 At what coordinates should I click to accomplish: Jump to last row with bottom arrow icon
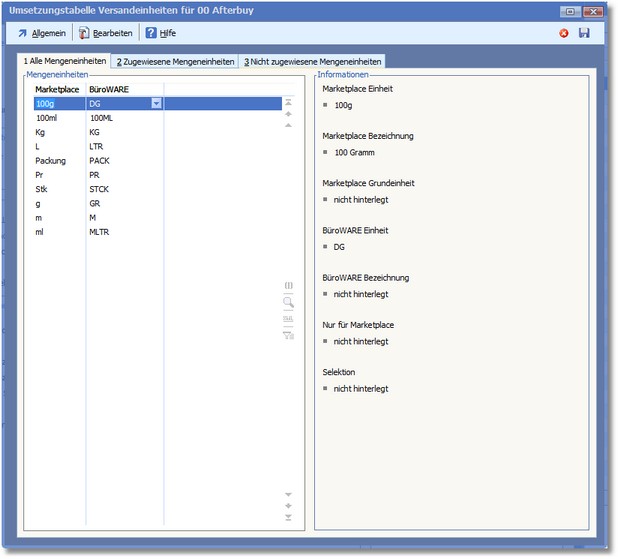(x=289, y=518)
